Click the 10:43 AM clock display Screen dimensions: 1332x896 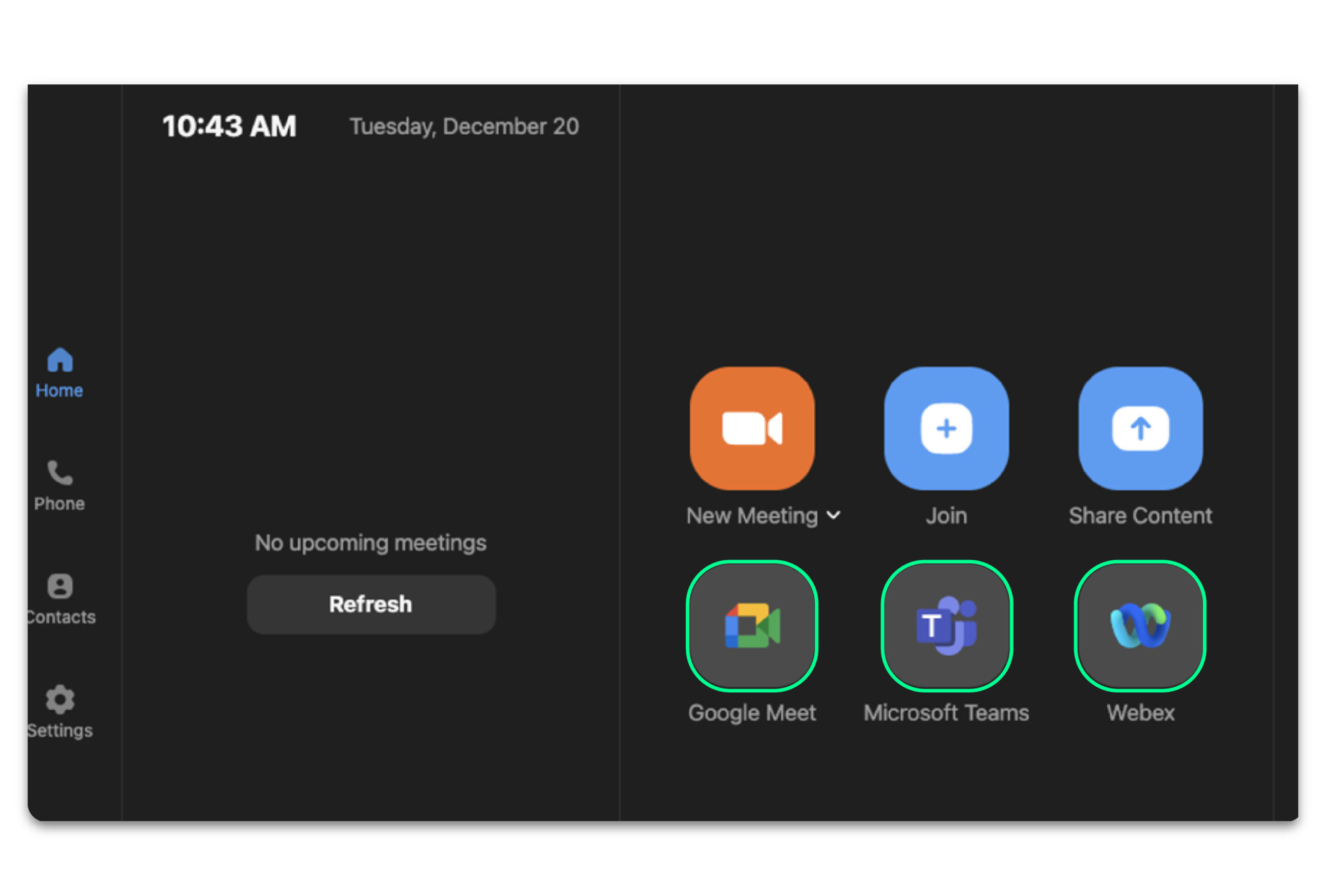click(x=229, y=126)
